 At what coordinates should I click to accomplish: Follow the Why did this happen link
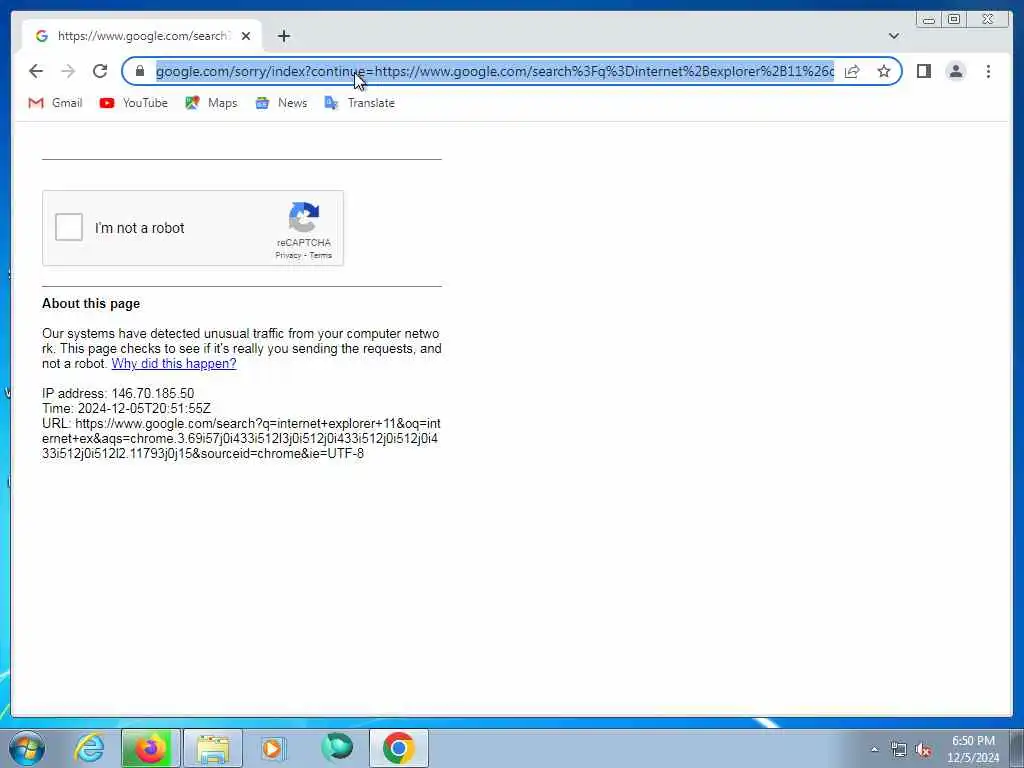coord(174,364)
